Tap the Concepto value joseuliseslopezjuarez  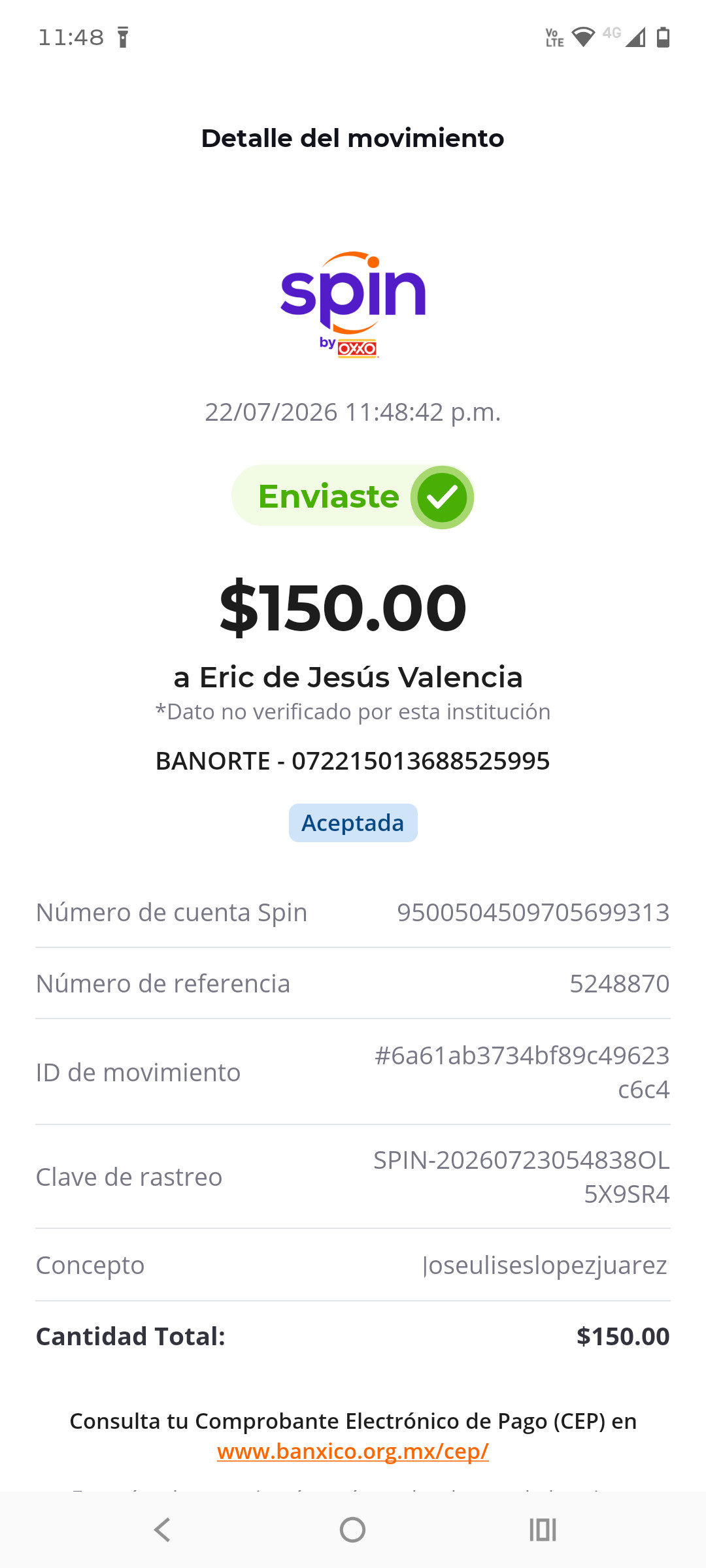545,1266
